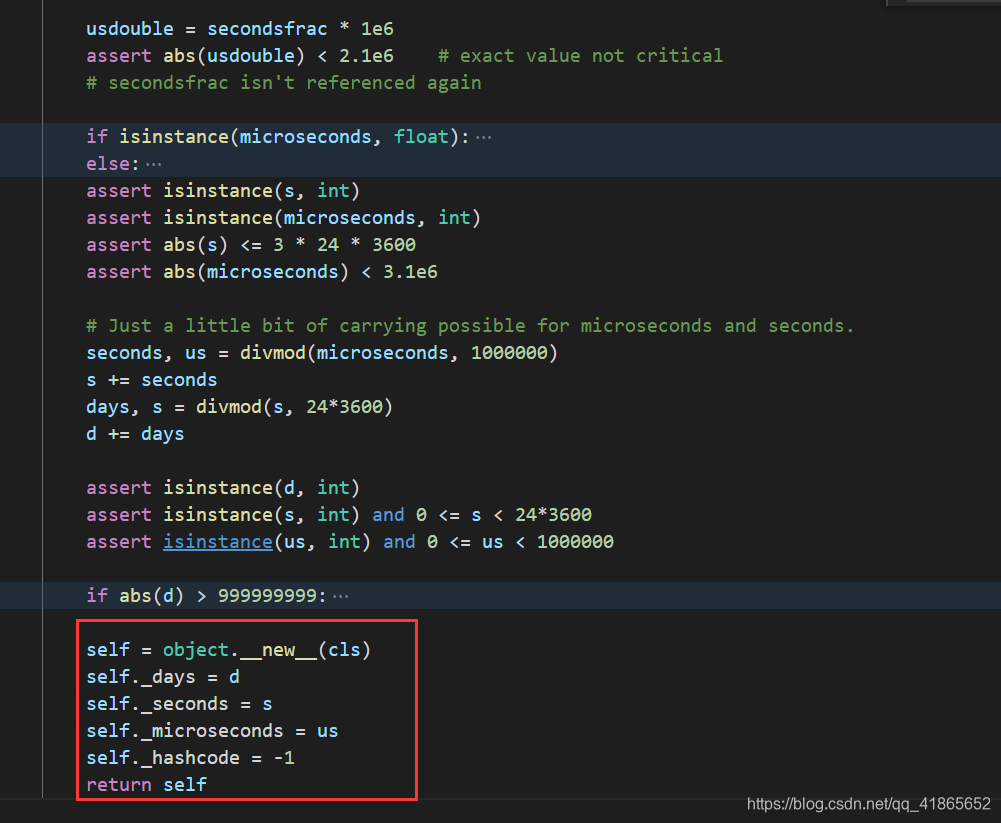The image size is (1001, 823).
Task: Click the line 'self._days = d'
Action: [x=163, y=677]
